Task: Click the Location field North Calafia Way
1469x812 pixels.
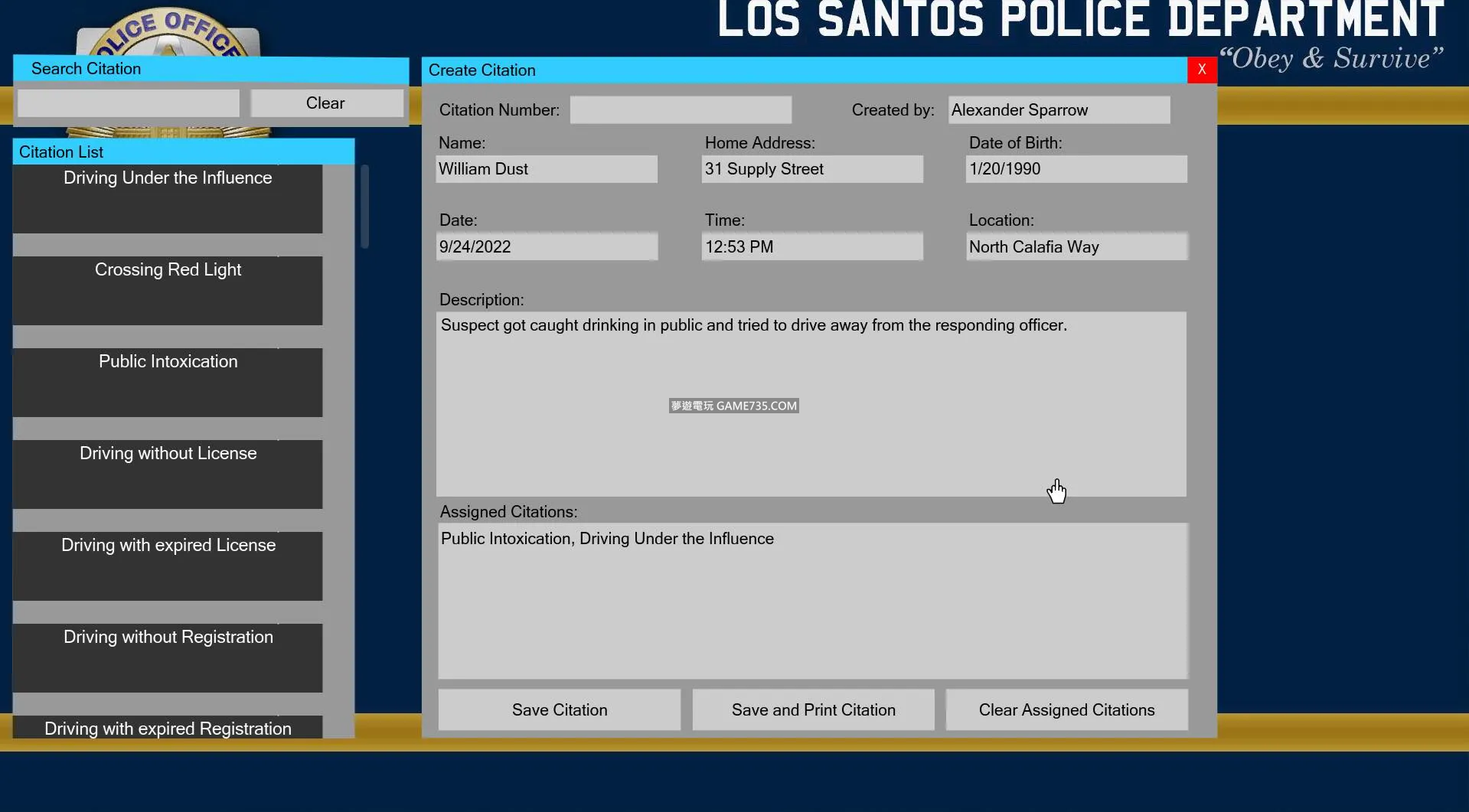Action: click(1076, 247)
